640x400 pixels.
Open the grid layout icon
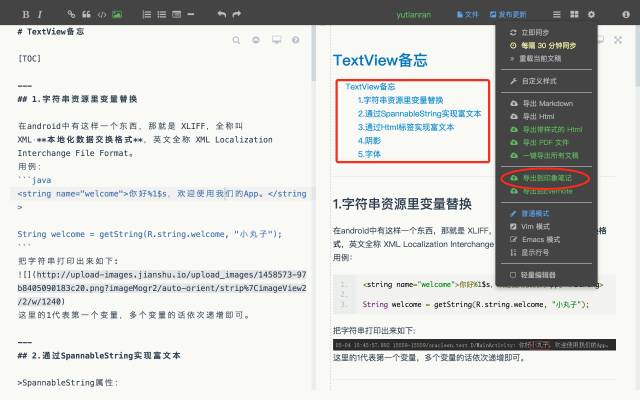tap(574, 15)
